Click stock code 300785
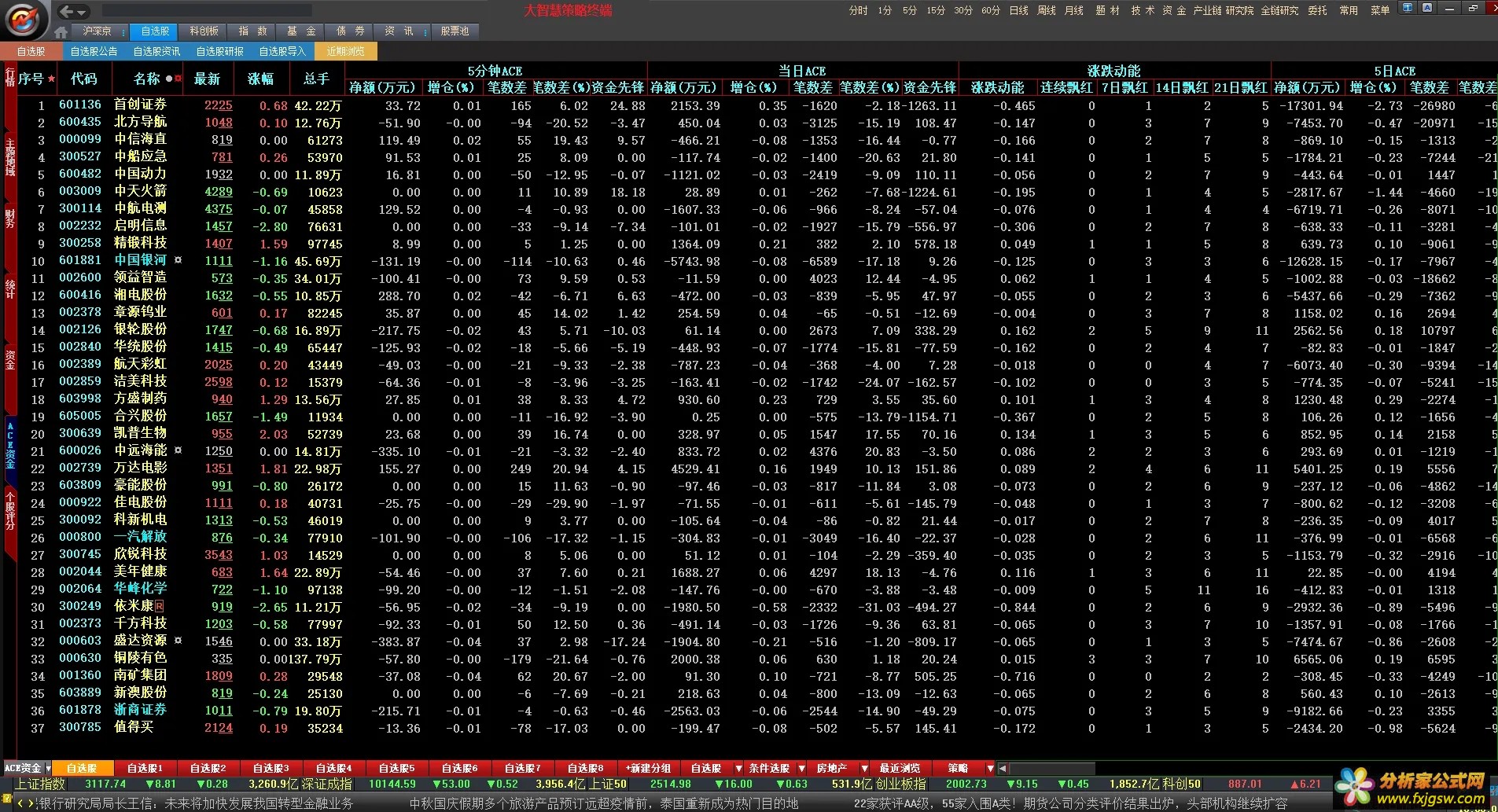This screenshot has height=812, width=1498. [x=79, y=727]
